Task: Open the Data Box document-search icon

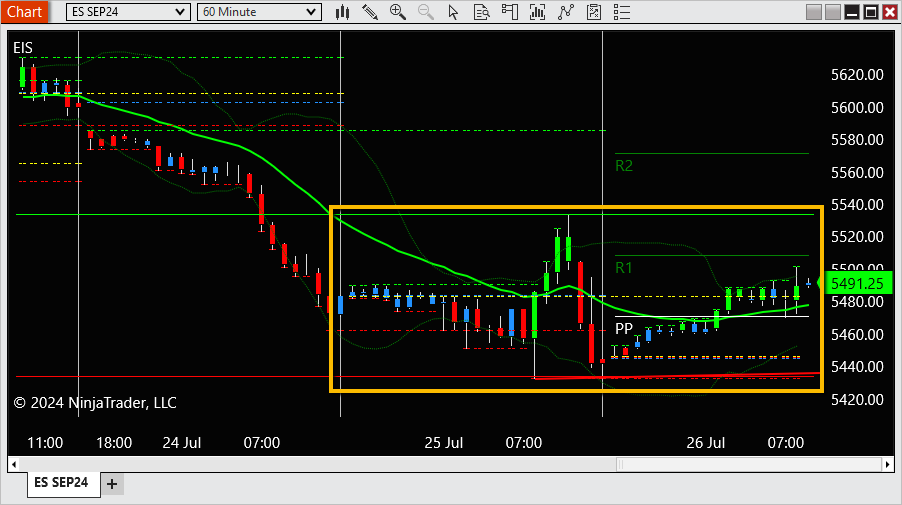Action: 481,12
